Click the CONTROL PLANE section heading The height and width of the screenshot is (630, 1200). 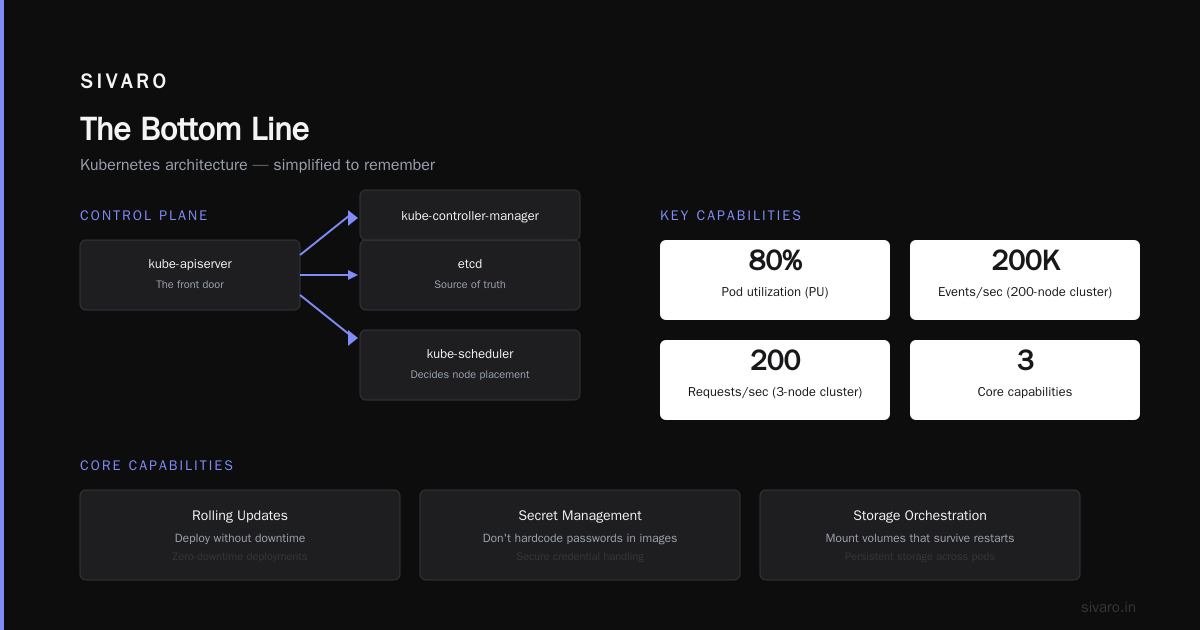point(144,215)
